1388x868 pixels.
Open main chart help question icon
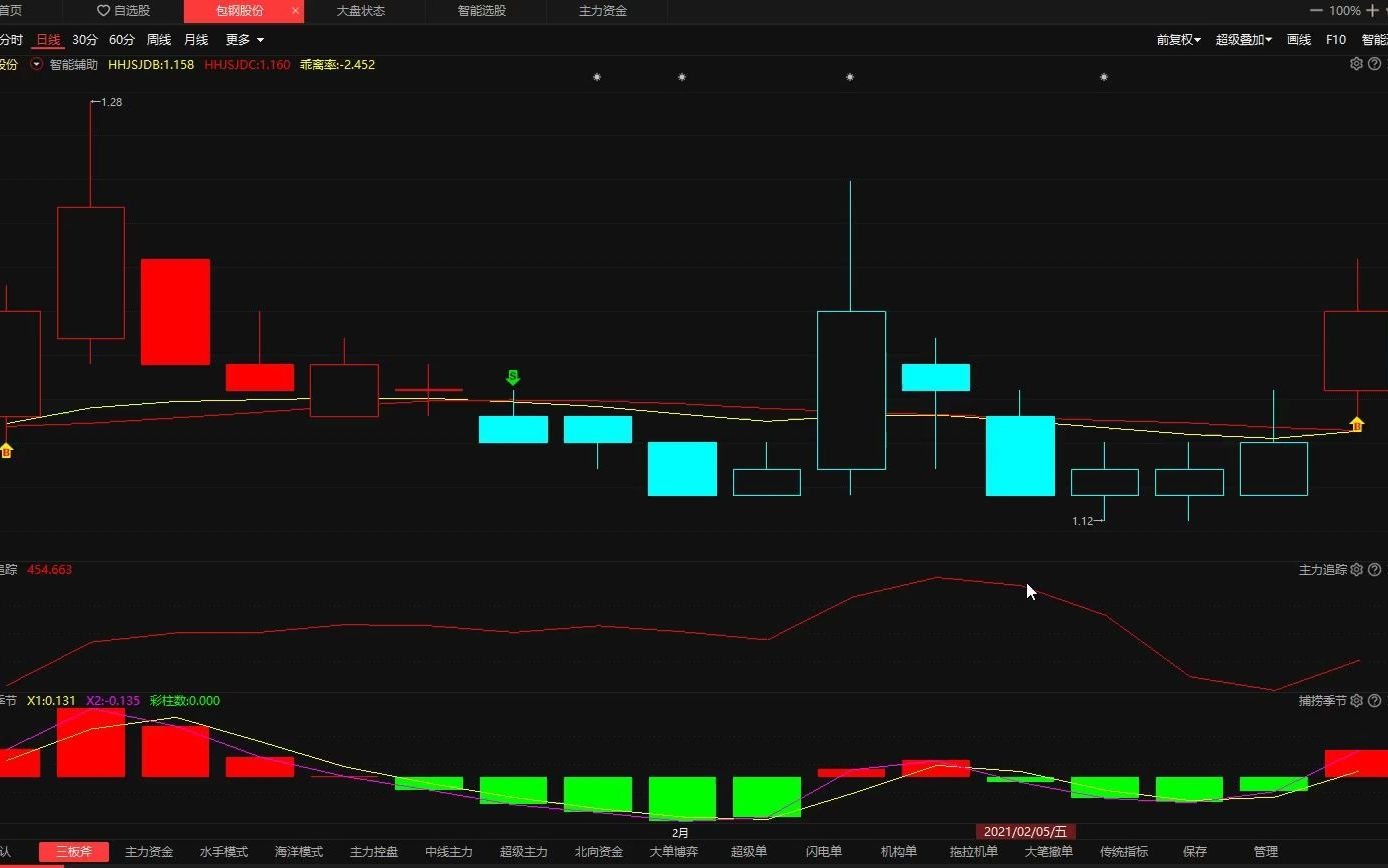[x=1375, y=63]
